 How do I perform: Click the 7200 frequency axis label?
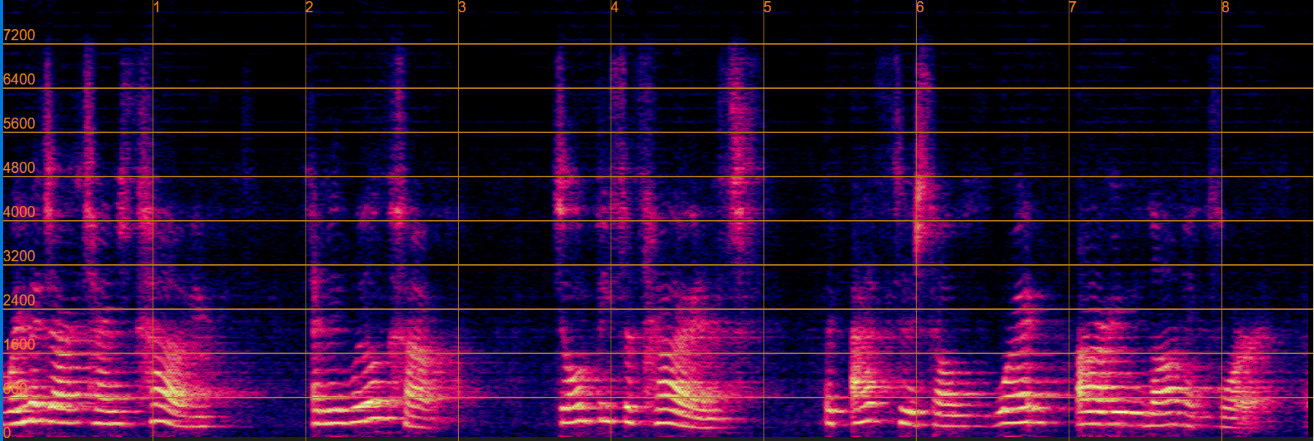(20, 35)
